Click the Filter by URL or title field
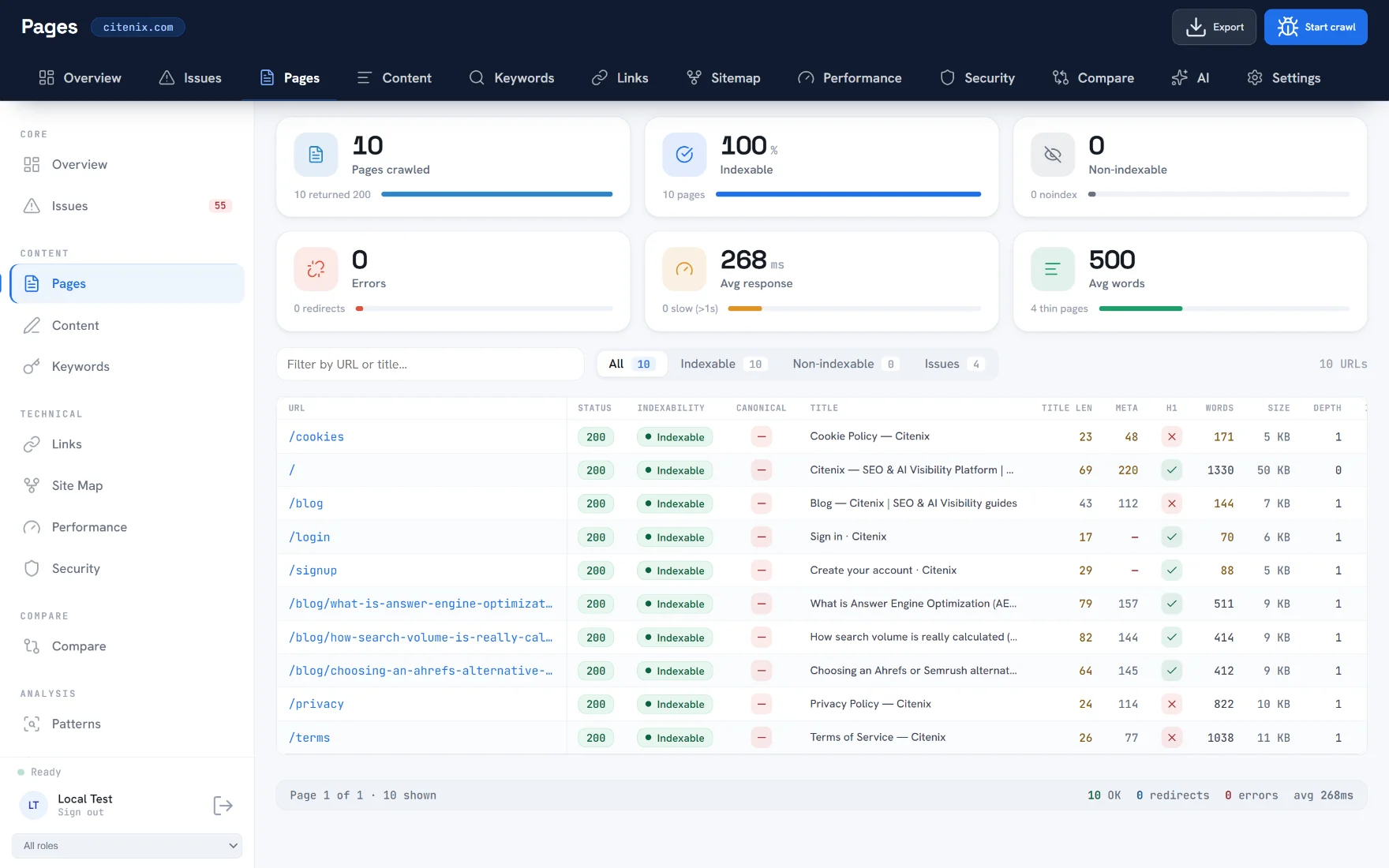Screen dimensions: 1389x868 coord(430,364)
